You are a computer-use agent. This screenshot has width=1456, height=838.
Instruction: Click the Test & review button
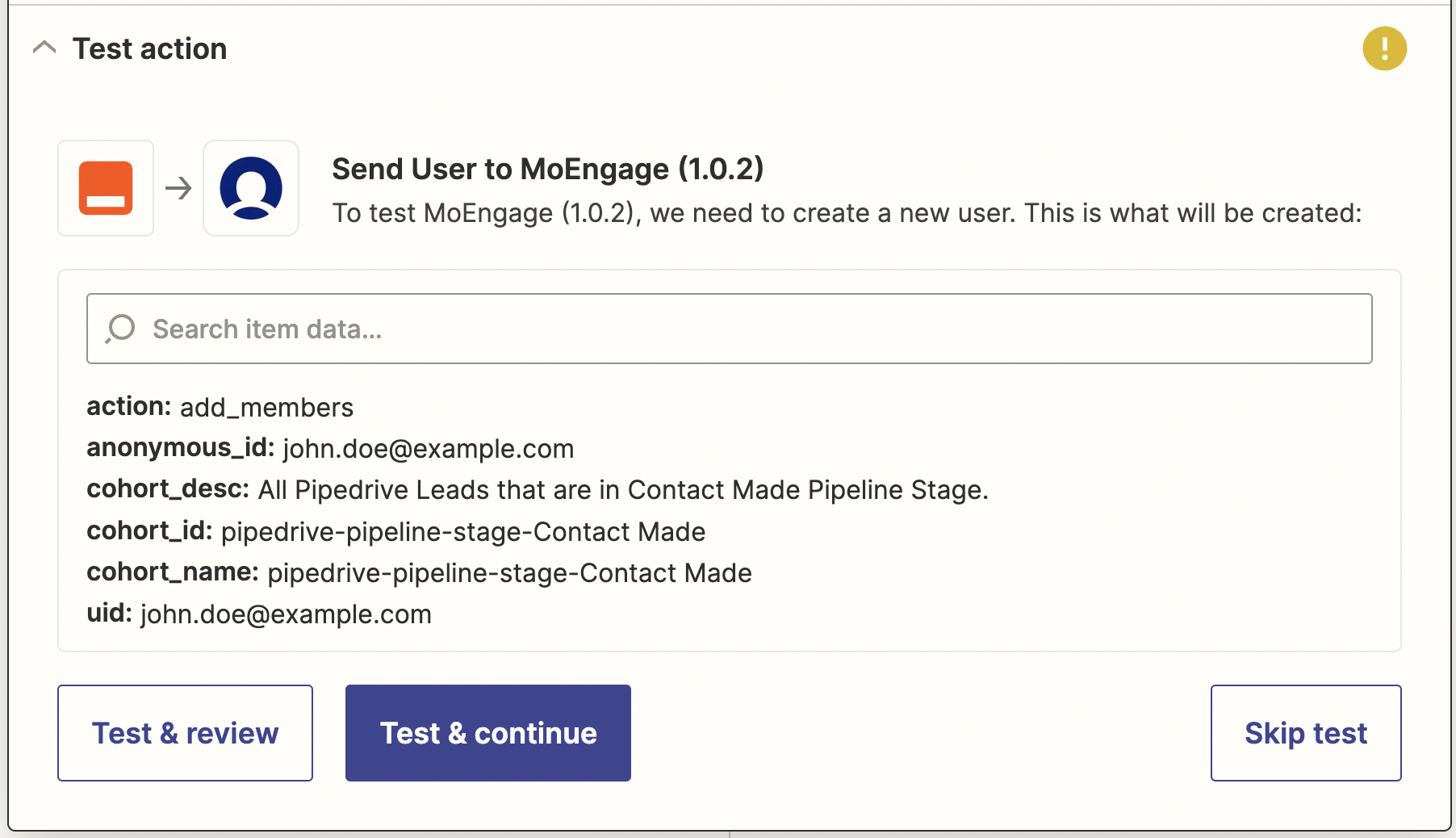pyautogui.click(x=185, y=733)
